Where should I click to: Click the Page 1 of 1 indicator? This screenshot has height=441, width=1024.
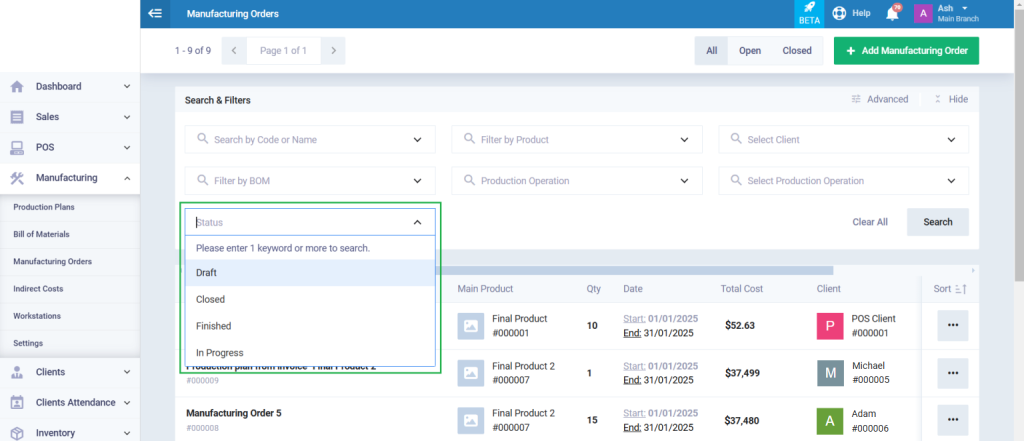(x=283, y=50)
